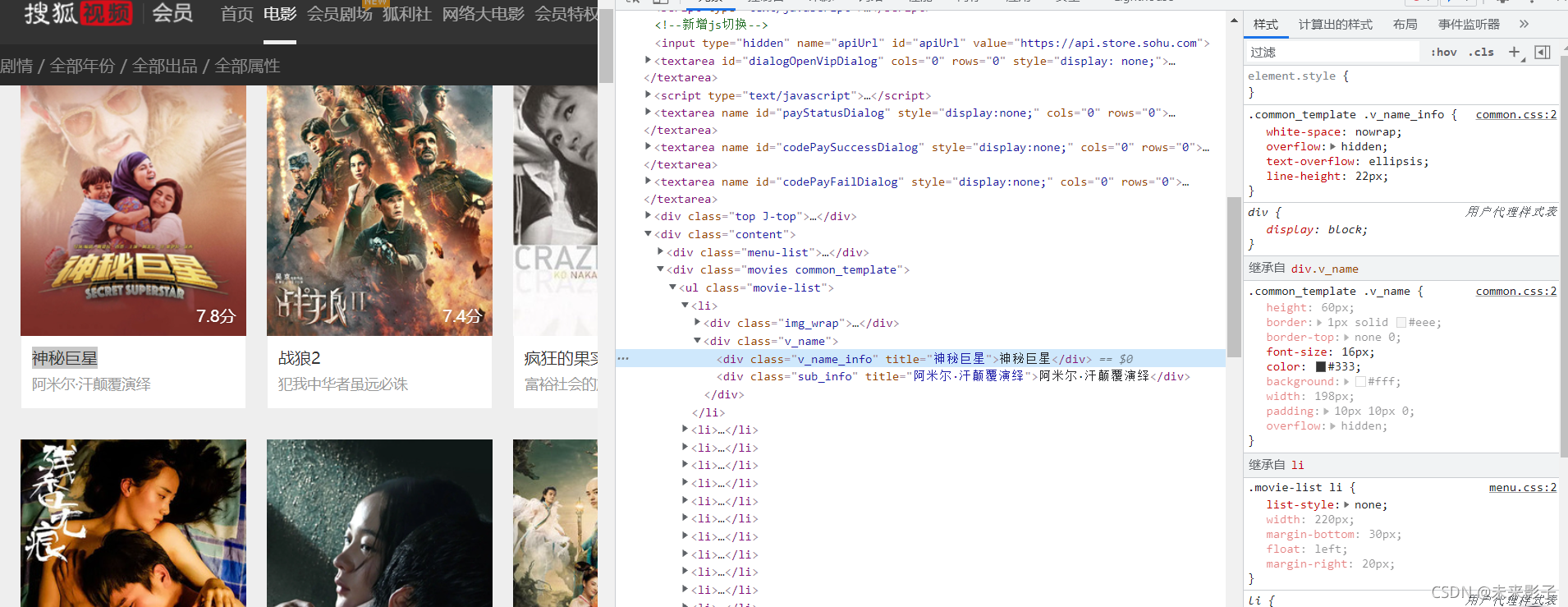The image size is (1568, 607).
Task: Select the sub_info div DOM row
Action: click(920, 376)
